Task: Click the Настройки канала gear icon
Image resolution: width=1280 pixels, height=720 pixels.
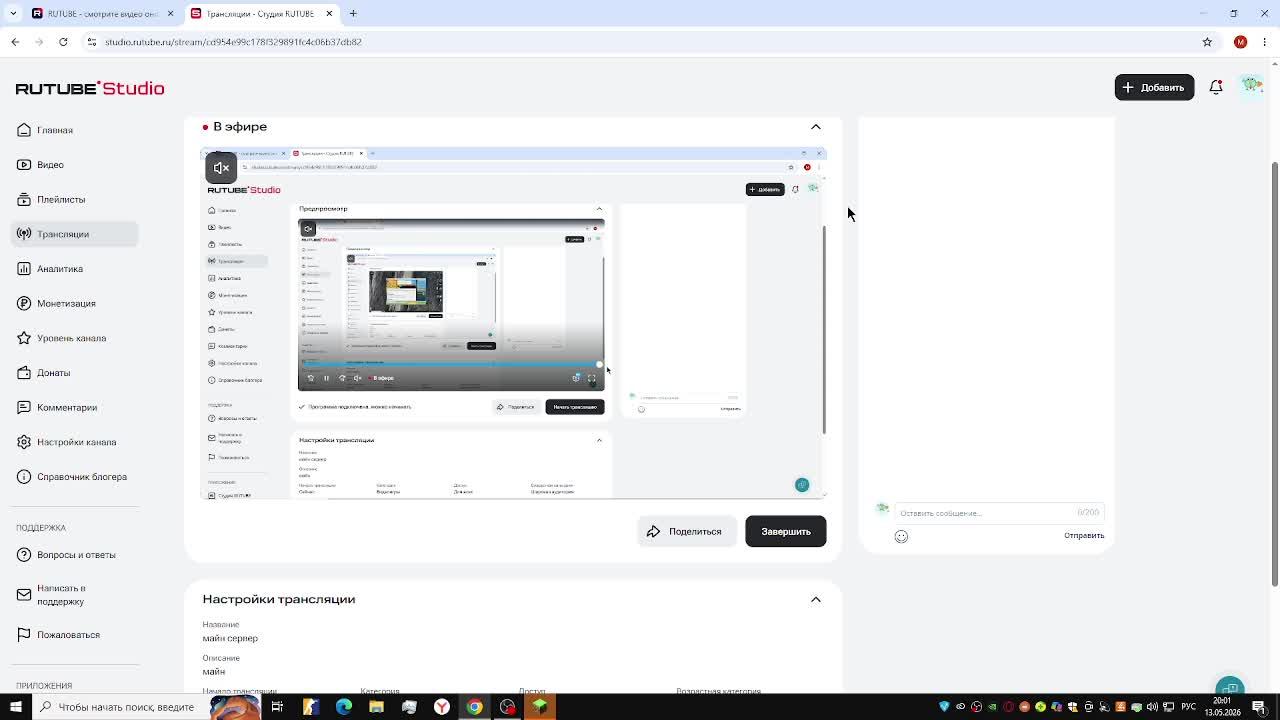Action: click(24, 442)
